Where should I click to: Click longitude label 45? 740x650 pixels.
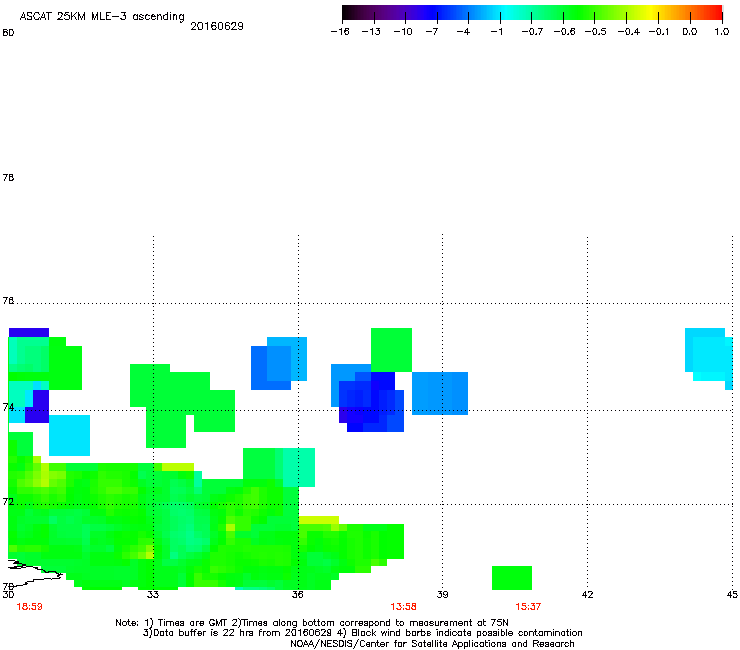coord(732,594)
